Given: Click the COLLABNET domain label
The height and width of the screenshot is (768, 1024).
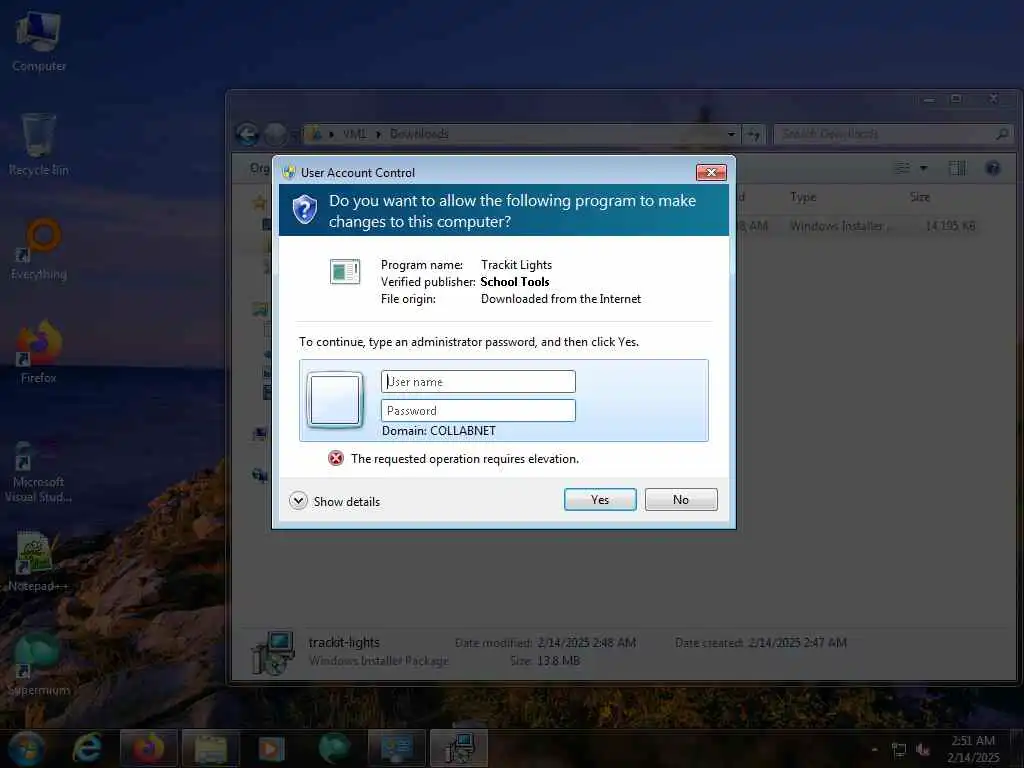Looking at the screenshot, I should tap(438, 431).
